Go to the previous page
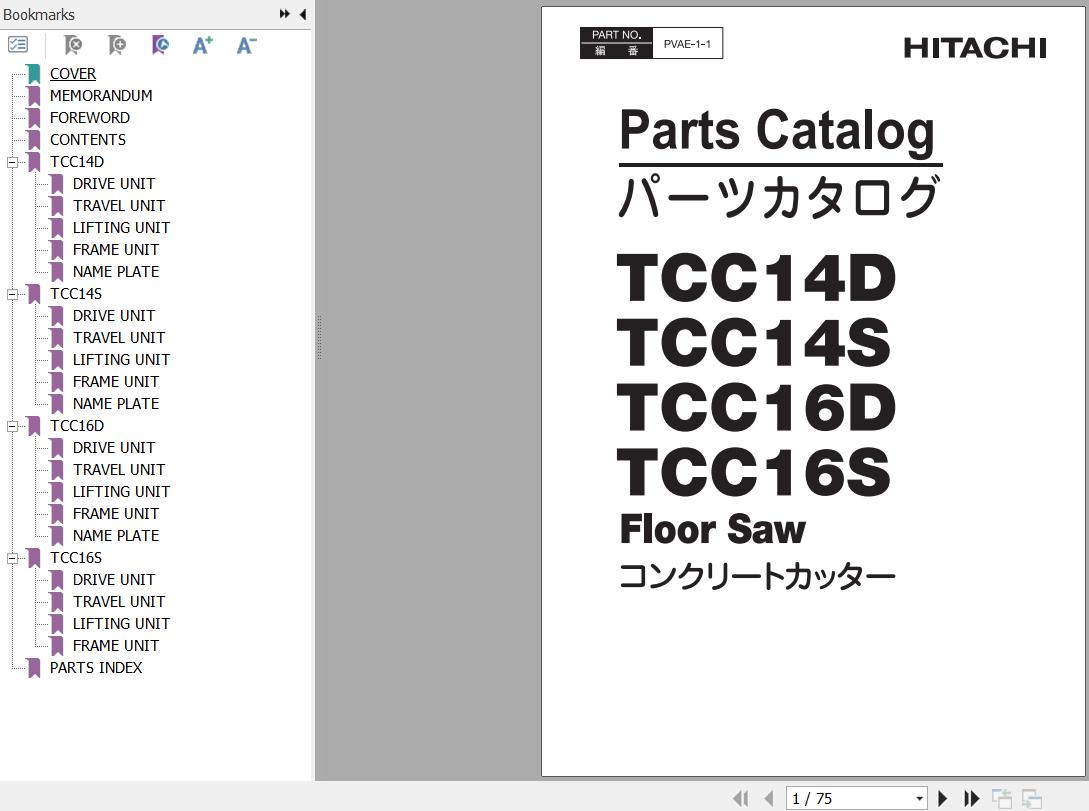The image size is (1089, 811). point(768,799)
